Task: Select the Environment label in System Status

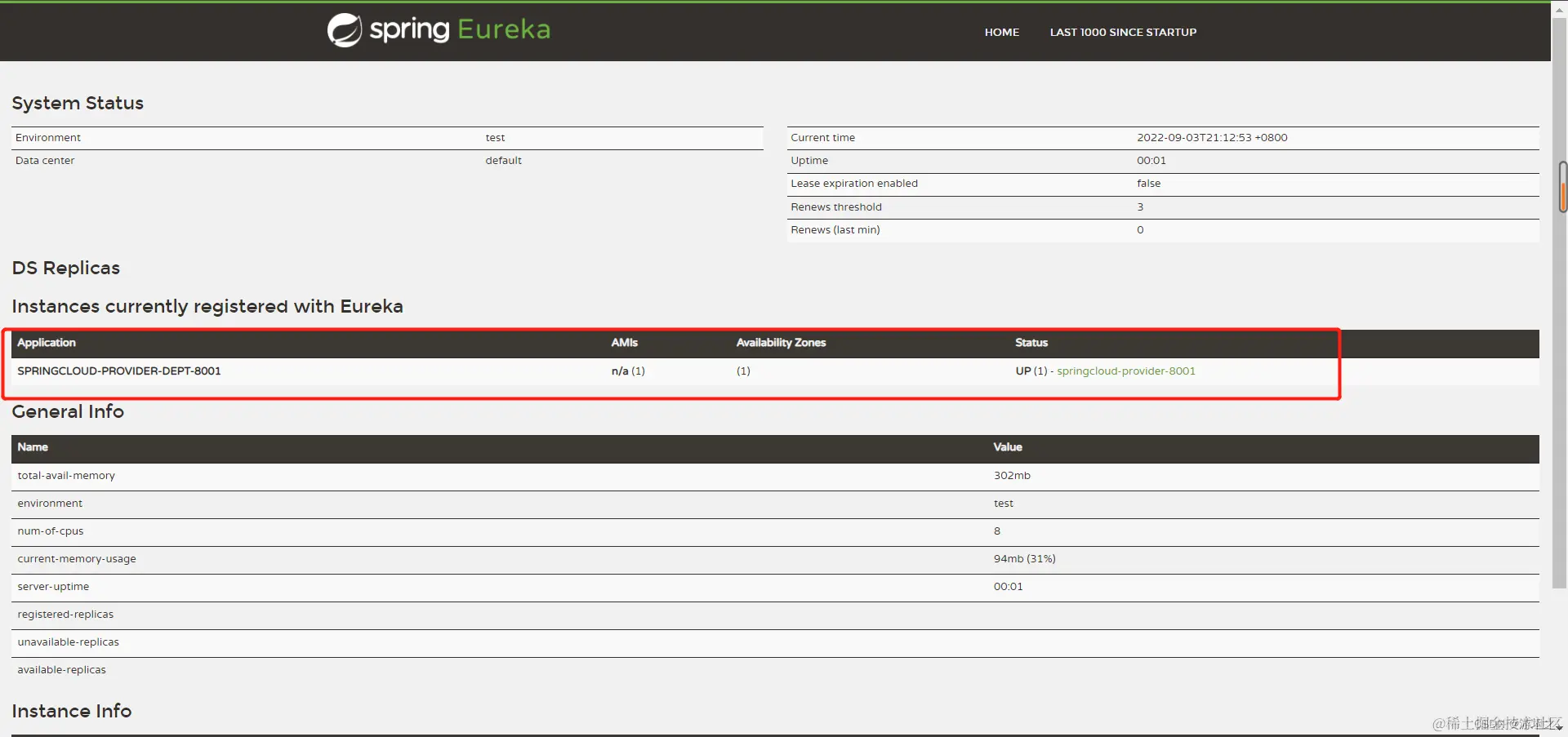Action: (x=48, y=138)
